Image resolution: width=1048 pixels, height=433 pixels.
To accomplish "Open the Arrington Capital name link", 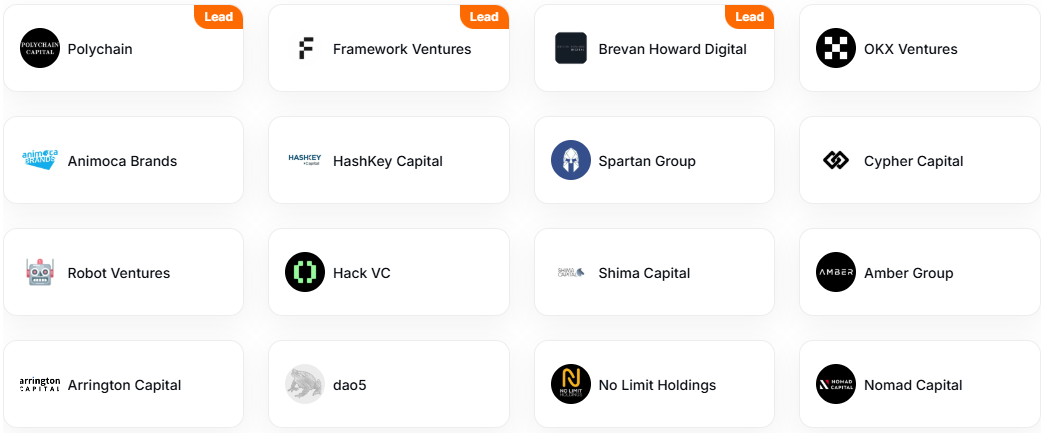I will coord(124,386).
